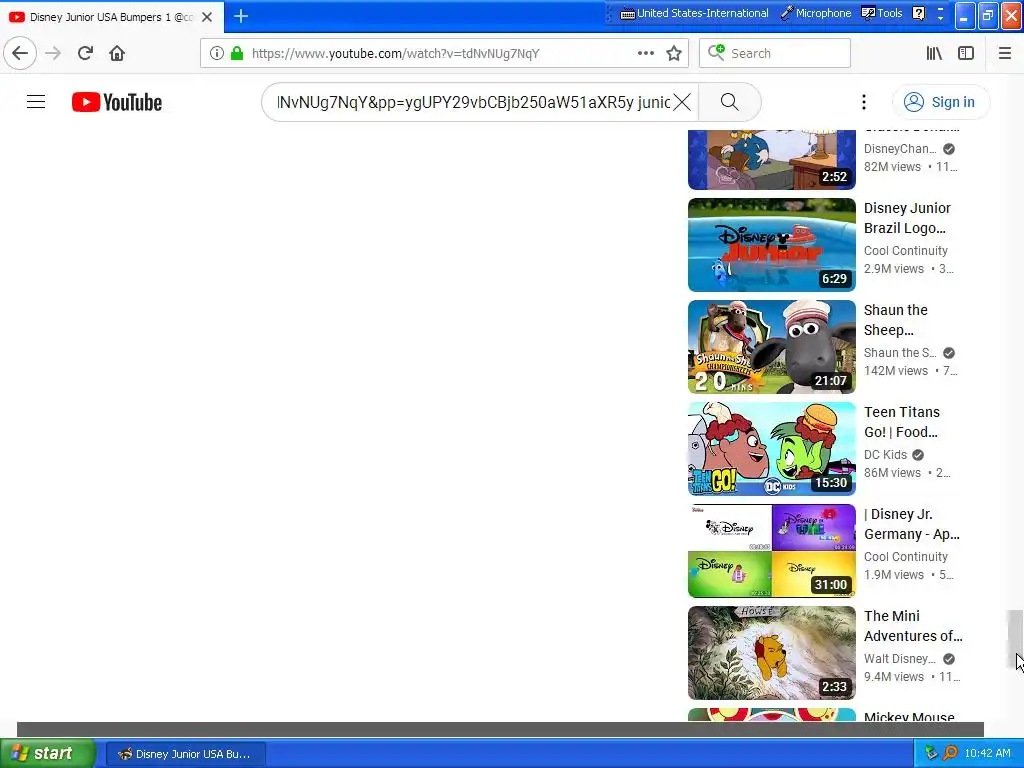Select the Disney Junior USA Bu... taskbar button
This screenshot has width=1024, height=768.
click(185, 754)
